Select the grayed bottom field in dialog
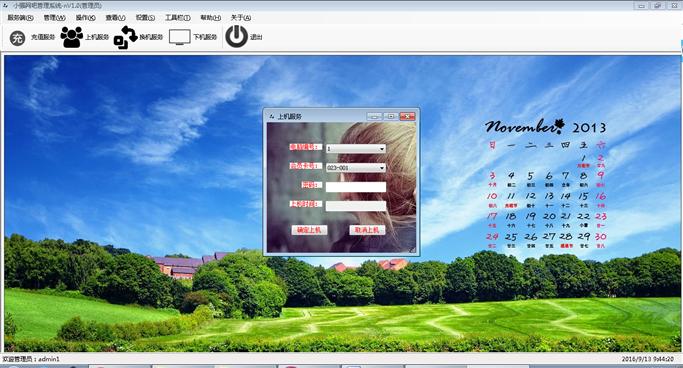The height and width of the screenshot is (368, 683). tap(356, 206)
